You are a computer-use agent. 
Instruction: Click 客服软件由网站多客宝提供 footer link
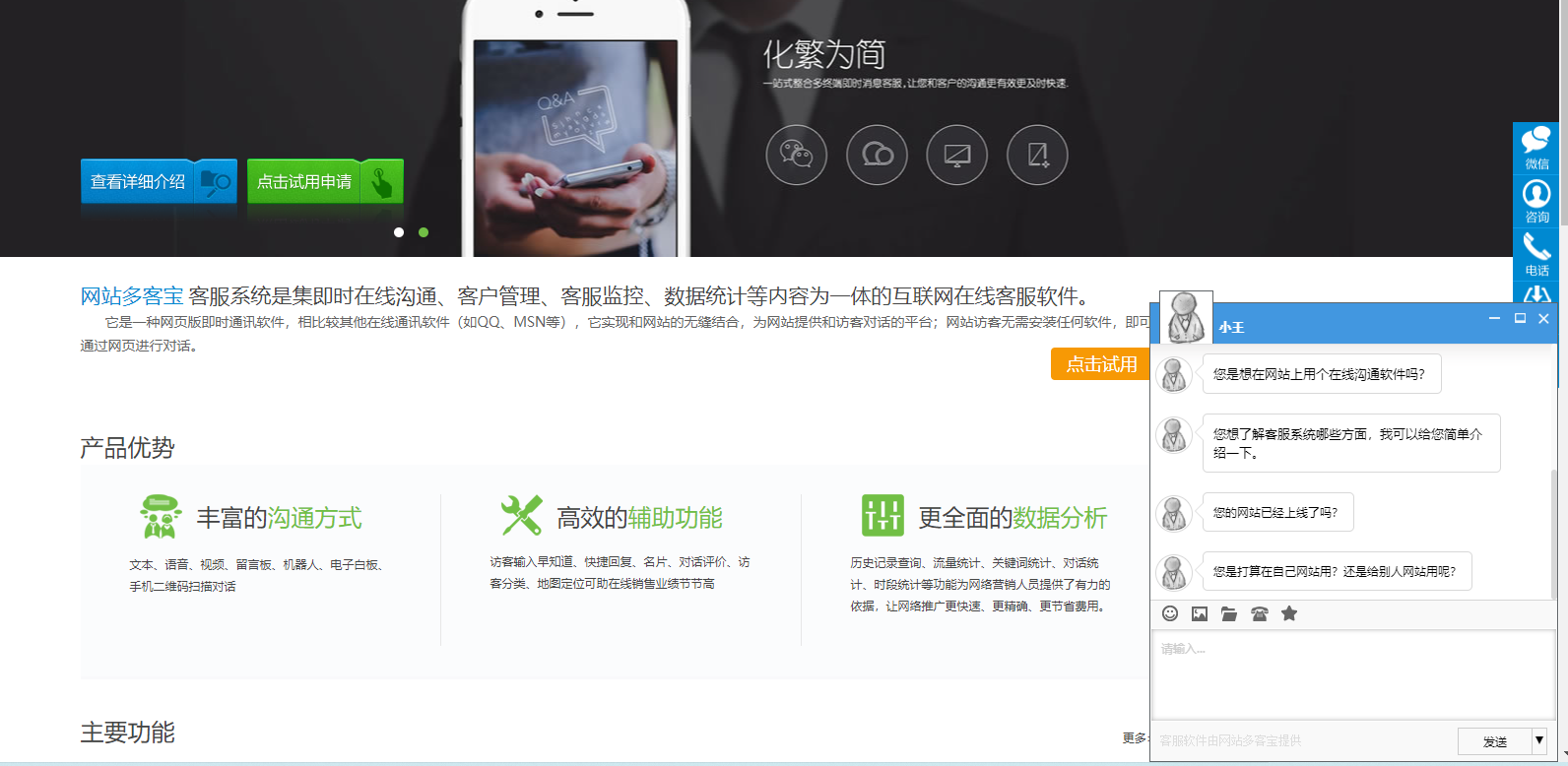(x=1230, y=740)
